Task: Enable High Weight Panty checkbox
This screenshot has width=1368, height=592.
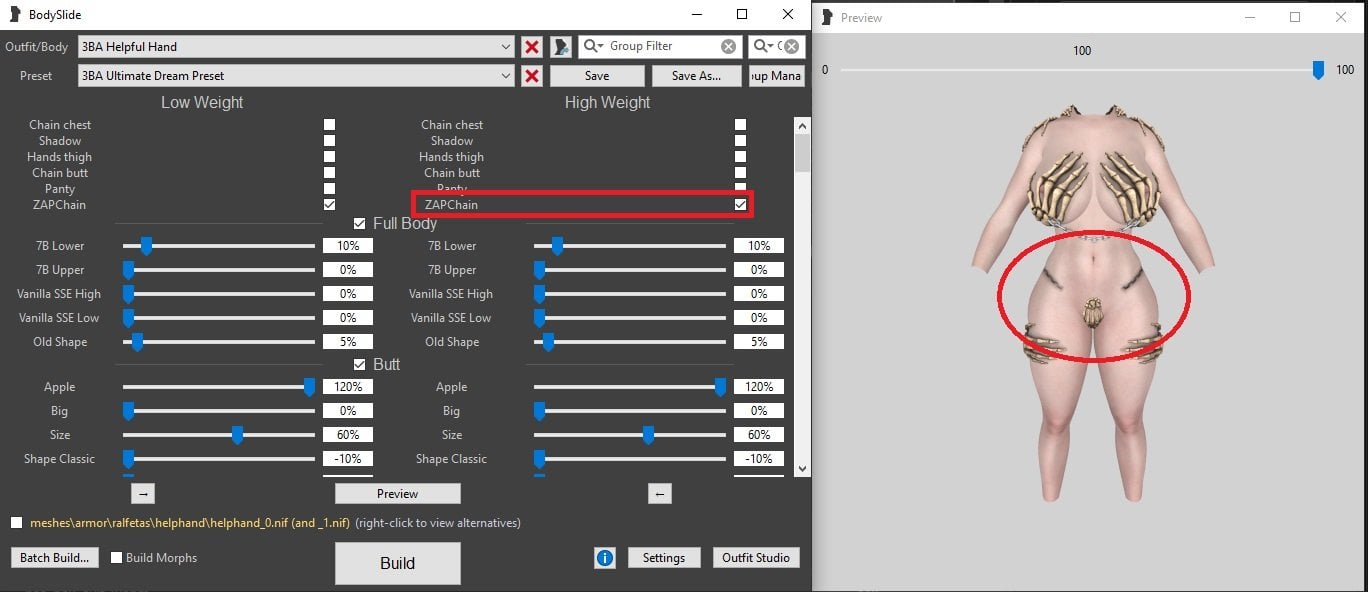Action: tap(740, 188)
